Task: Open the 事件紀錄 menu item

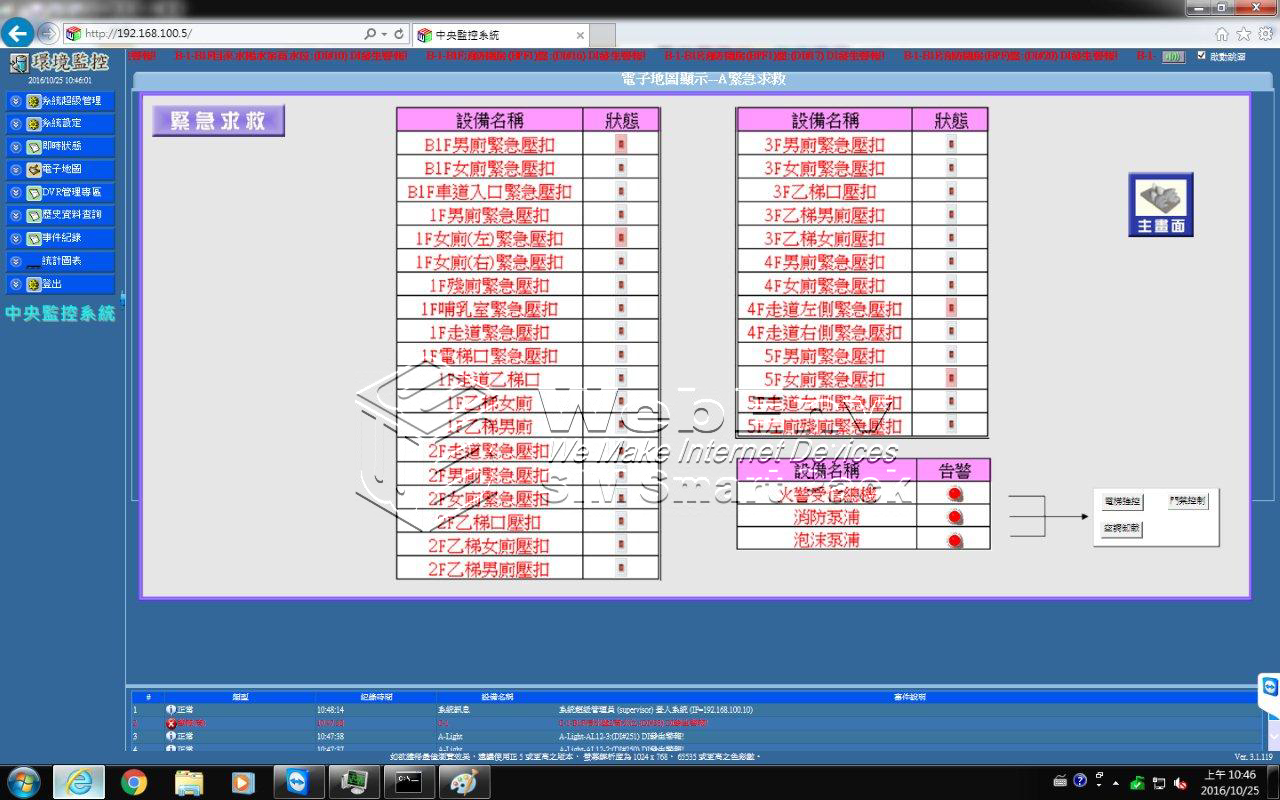Action: point(60,238)
